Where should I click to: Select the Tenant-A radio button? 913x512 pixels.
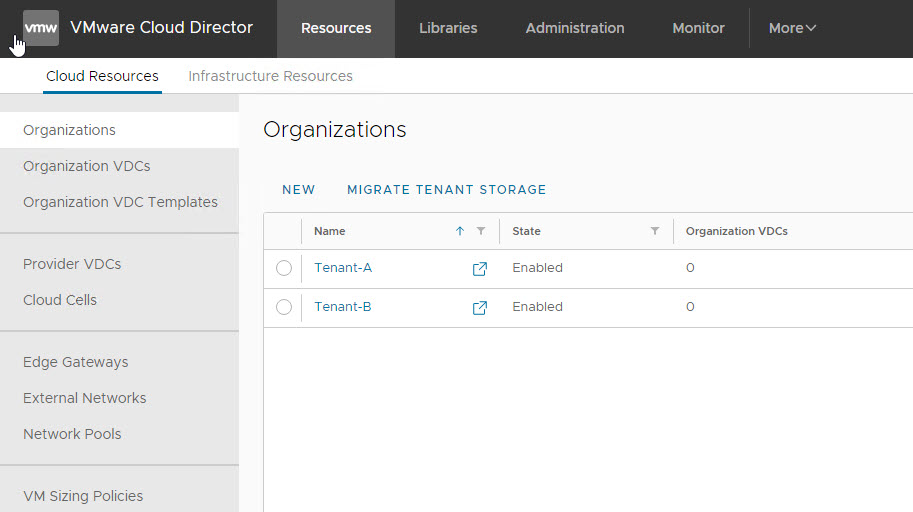tap(284, 268)
